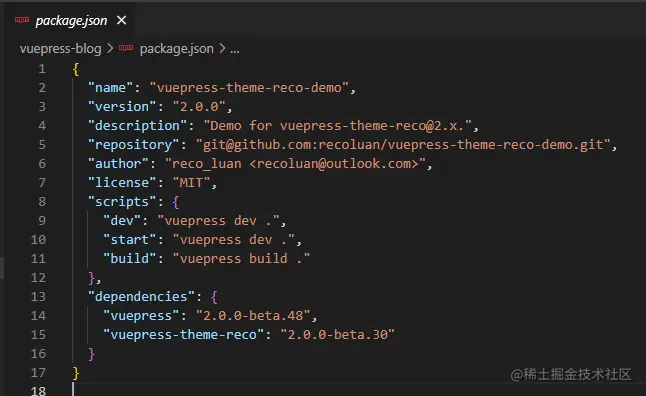This screenshot has height=396, width=646.
Task: Click the git@github.com repository URL string
Action: [x=403, y=145]
